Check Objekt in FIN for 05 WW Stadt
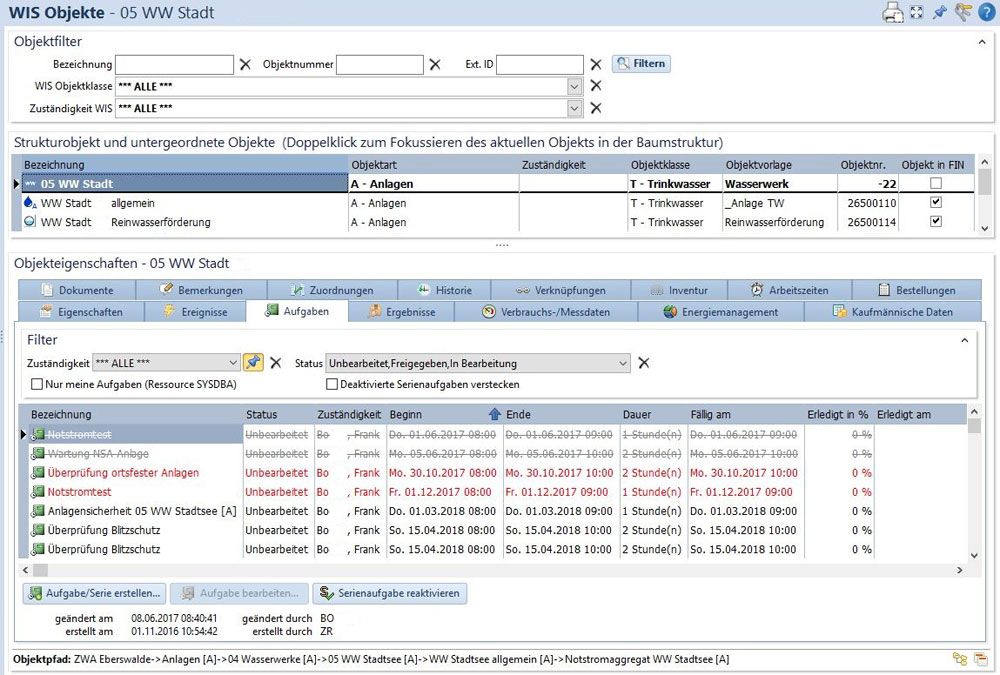The height and width of the screenshot is (675, 1000). tap(934, 184)
